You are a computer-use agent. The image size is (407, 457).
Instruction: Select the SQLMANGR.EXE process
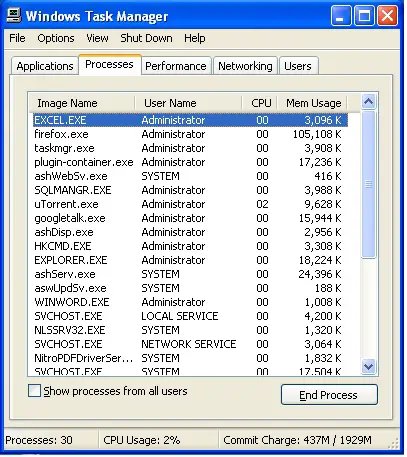coord(190,190)
